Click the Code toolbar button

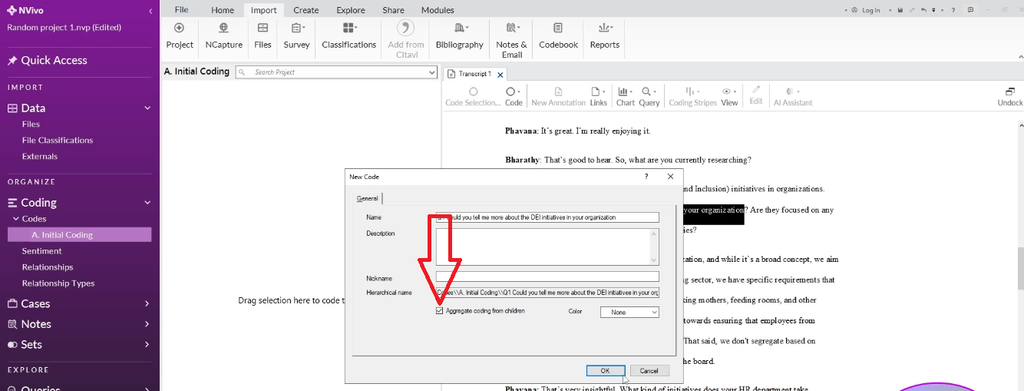pyautogui.click(x=513, y=97)
